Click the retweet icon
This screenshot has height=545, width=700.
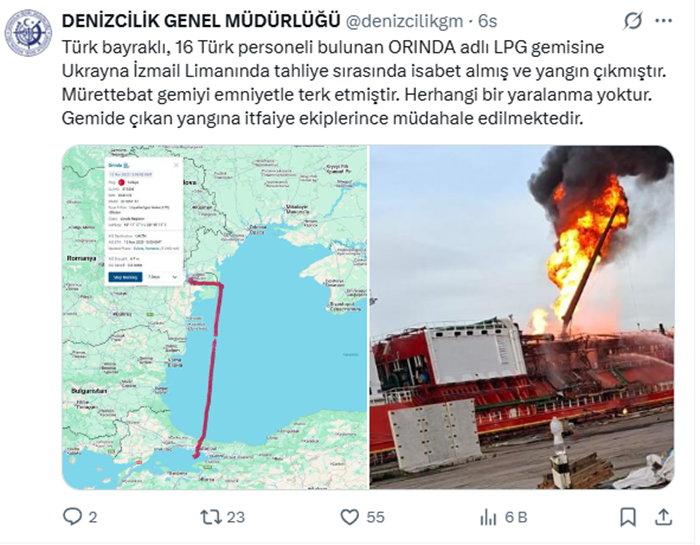[211, 517]
